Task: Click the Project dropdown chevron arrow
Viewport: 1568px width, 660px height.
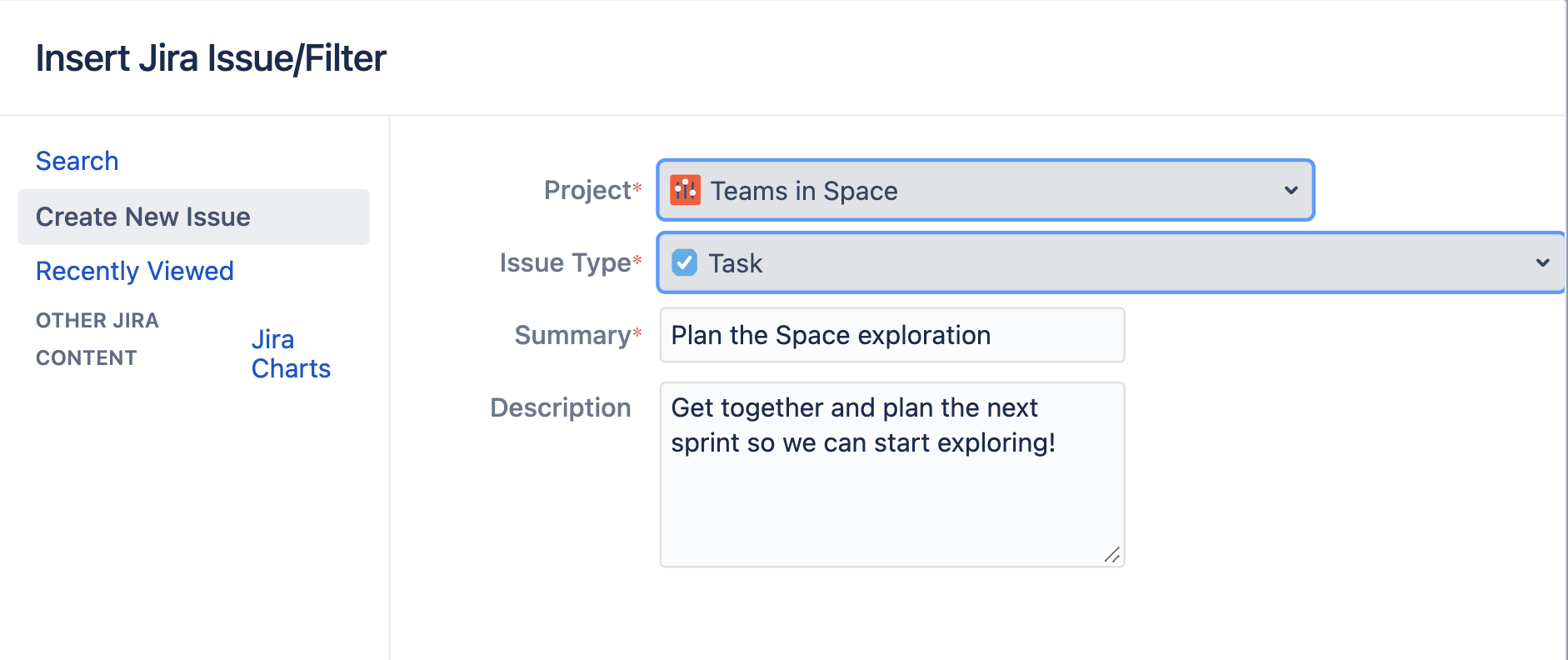Action: tap(1291, 190)
